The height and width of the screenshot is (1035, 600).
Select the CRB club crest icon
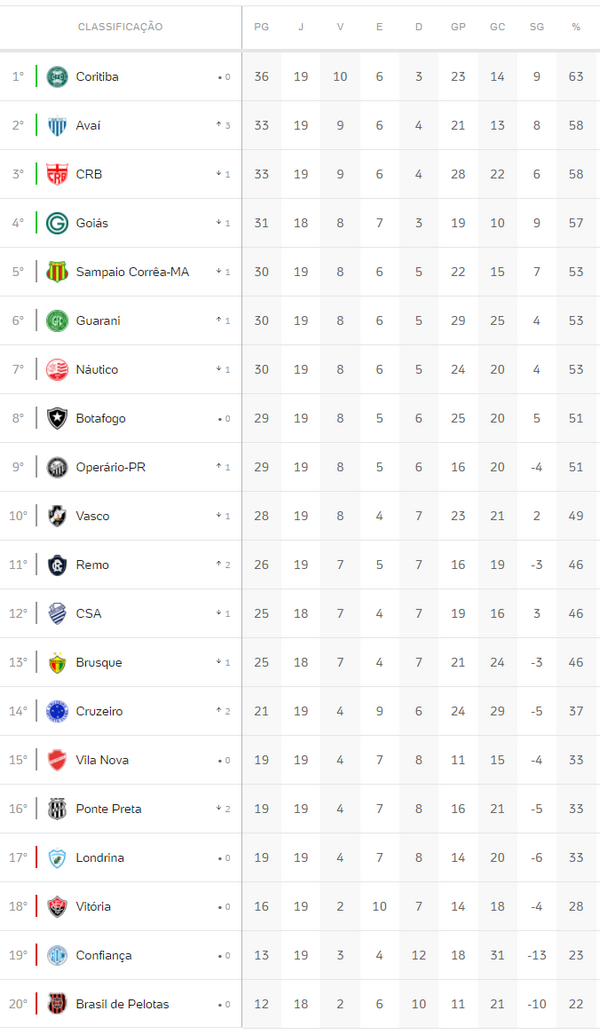click(57, 174)
